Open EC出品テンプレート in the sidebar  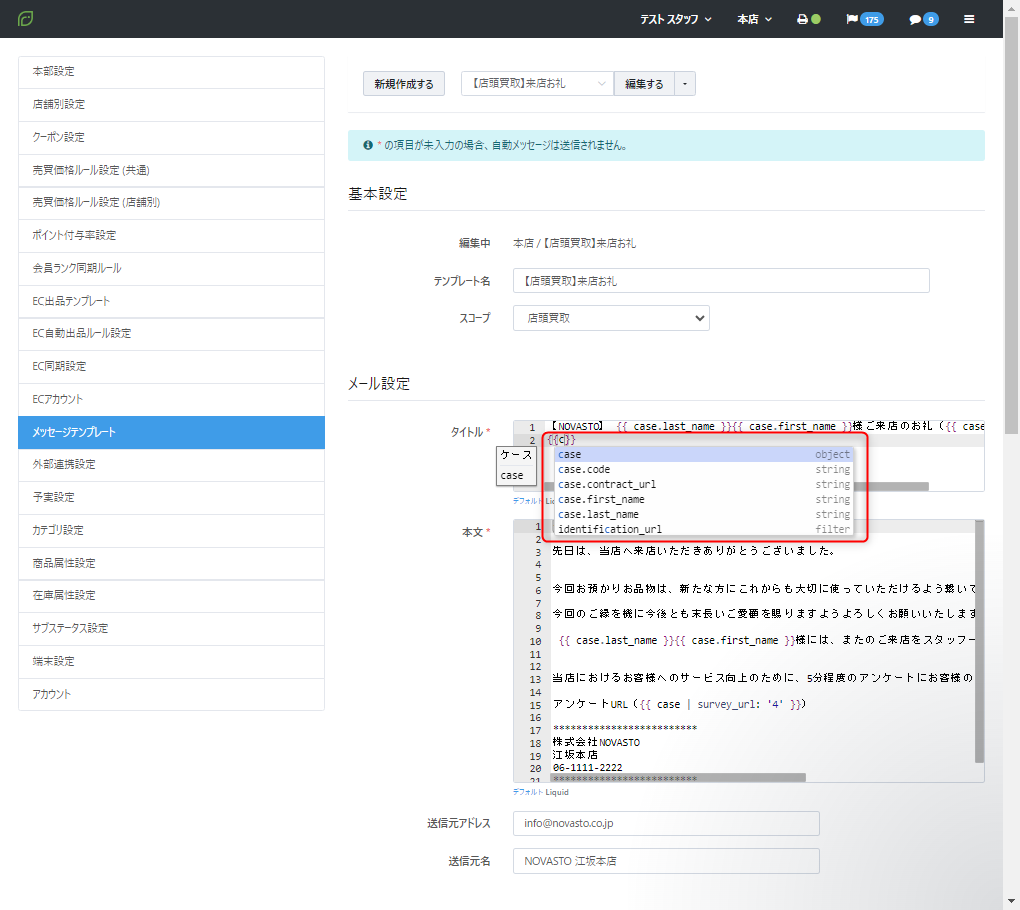[171, 301]
